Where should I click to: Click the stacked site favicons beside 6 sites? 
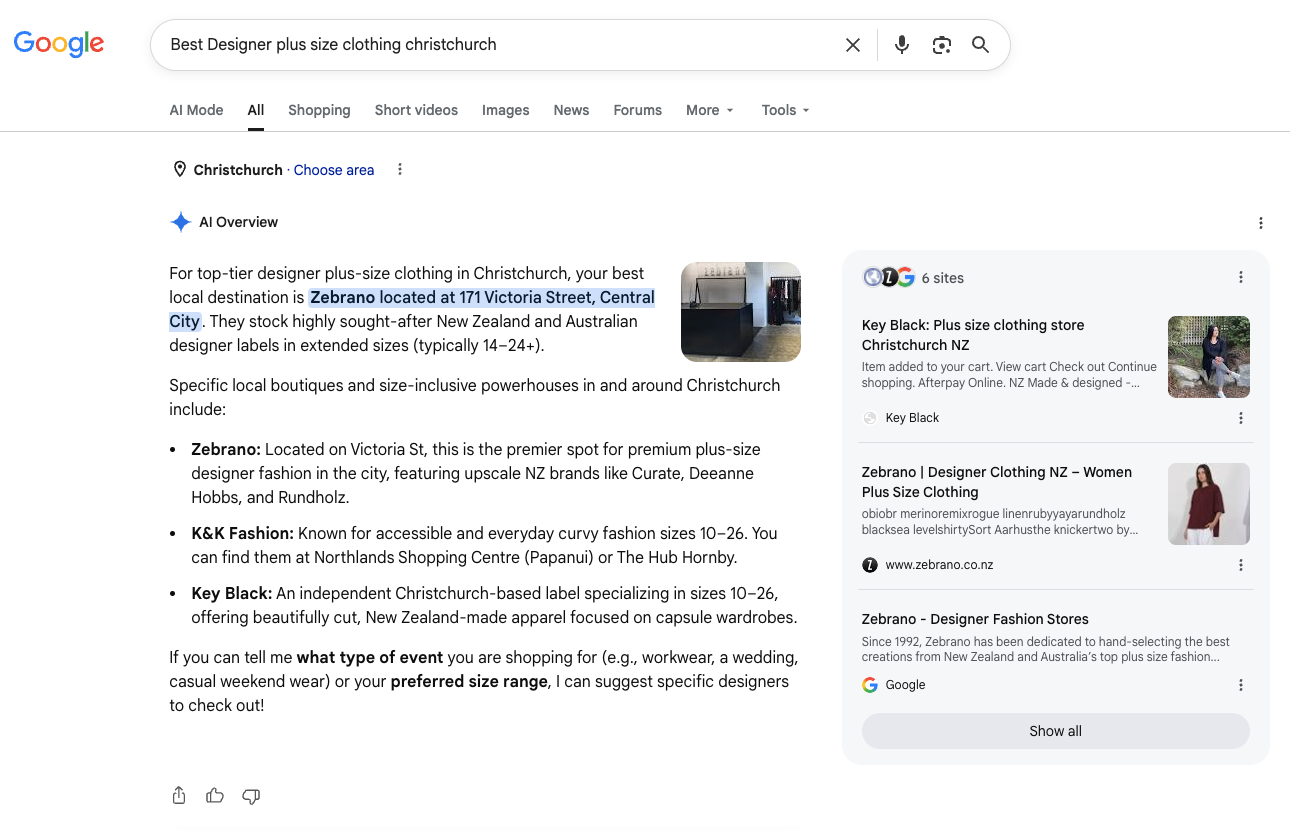(x=889, y=278)
